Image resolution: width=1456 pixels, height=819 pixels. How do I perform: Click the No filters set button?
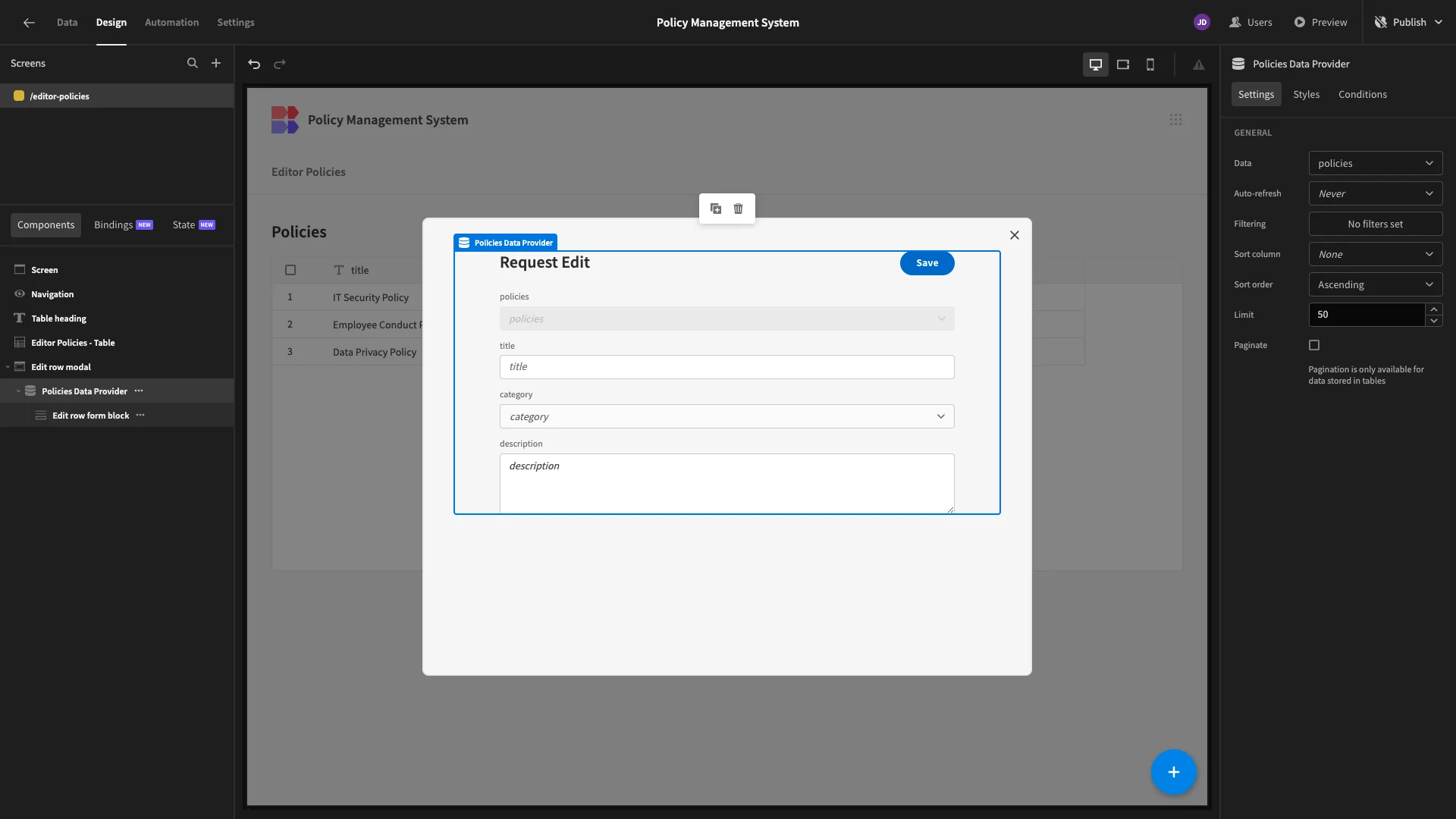(x=1375, y=224)
